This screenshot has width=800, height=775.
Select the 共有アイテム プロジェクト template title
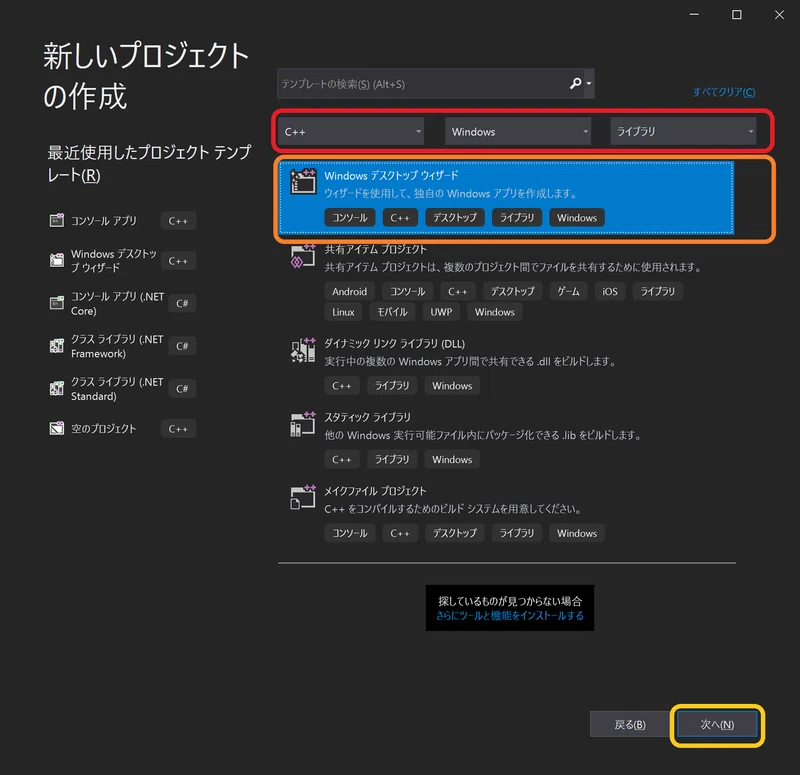point(376,249)
